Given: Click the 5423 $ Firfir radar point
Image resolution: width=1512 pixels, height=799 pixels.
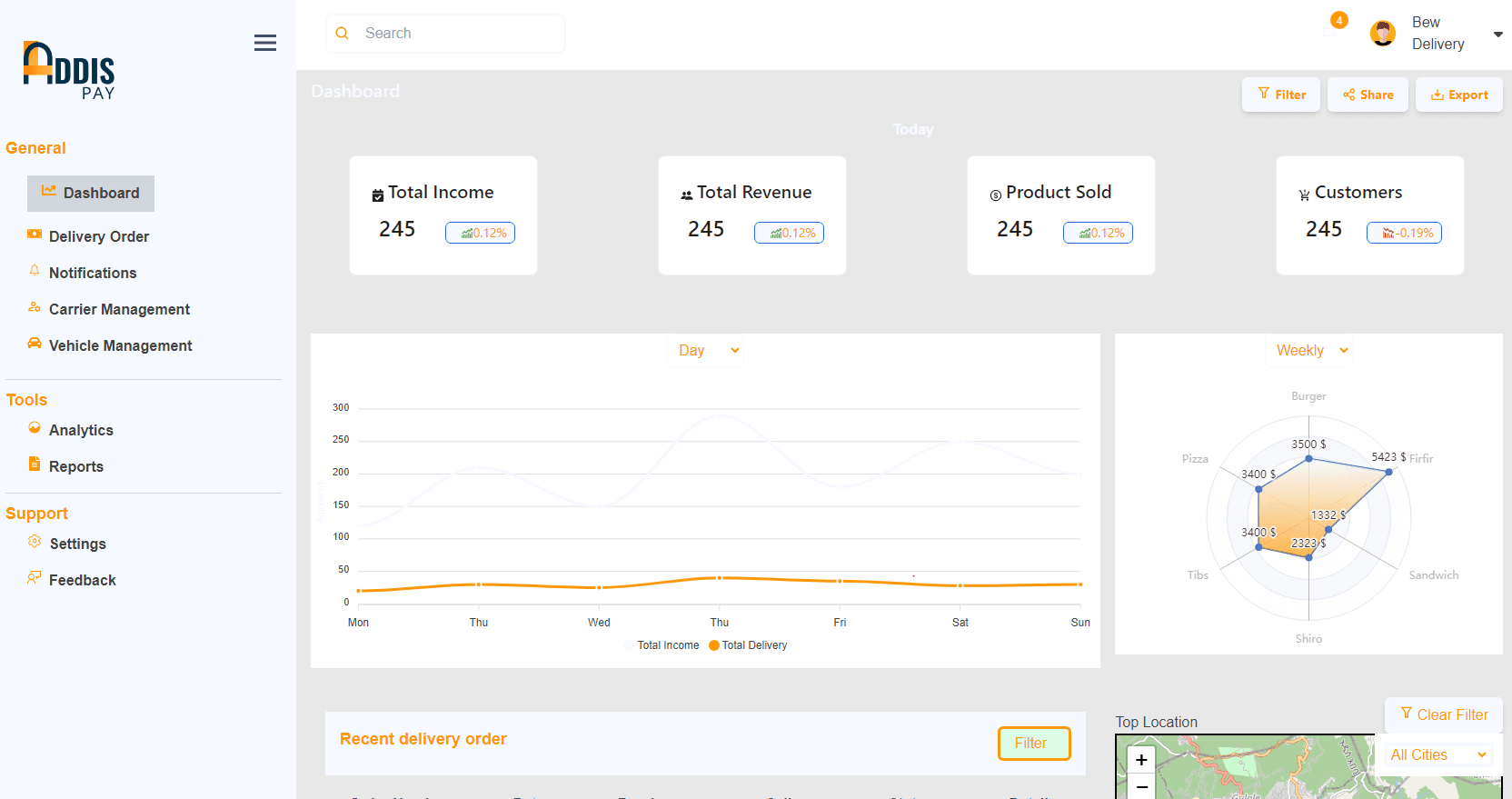Looking at the screenshot, I should [x=1388, y=472].
